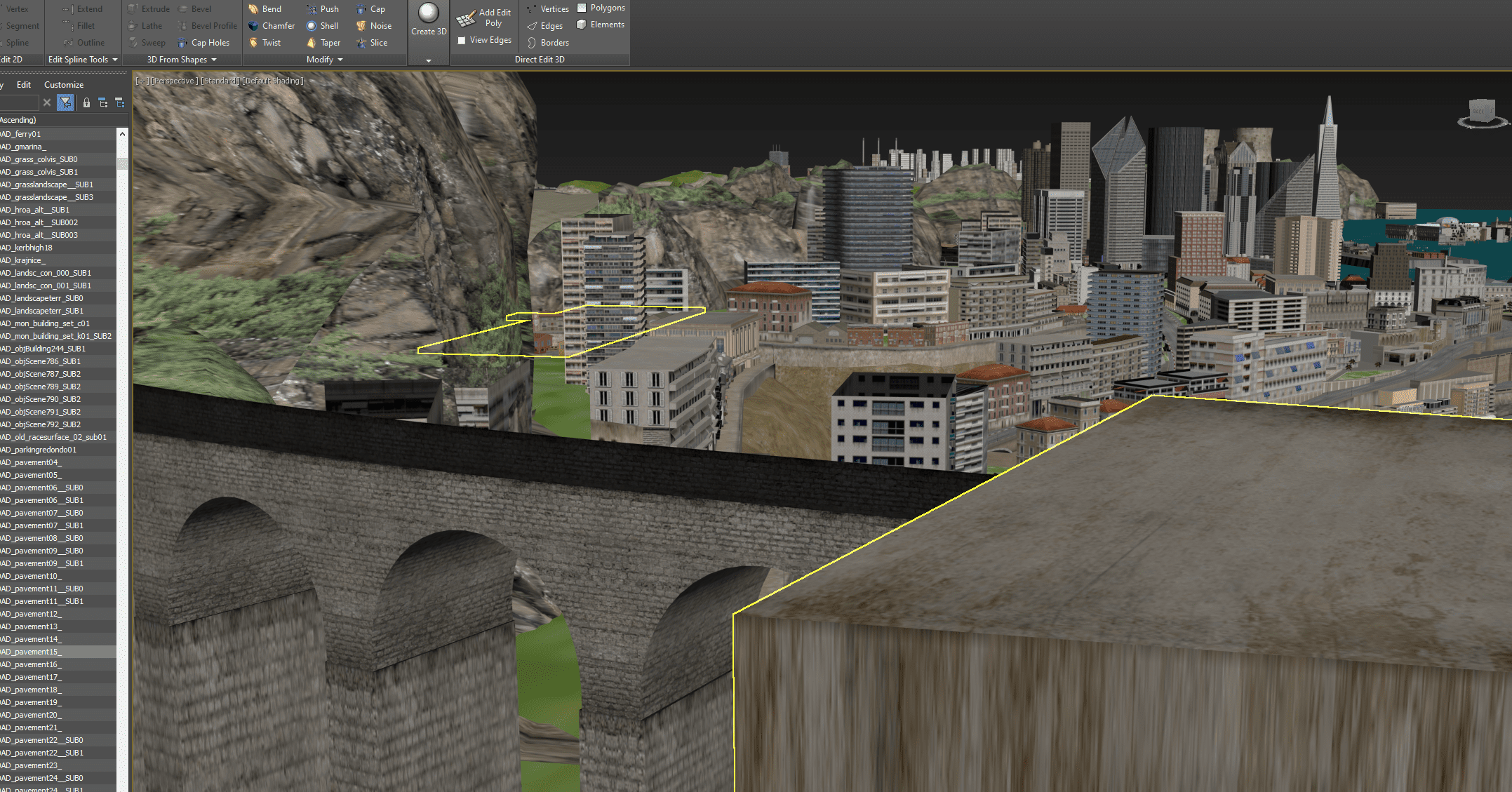Click the Lathe tool
This screenshot has width=1512, height=792.
(x=145, y=26)
